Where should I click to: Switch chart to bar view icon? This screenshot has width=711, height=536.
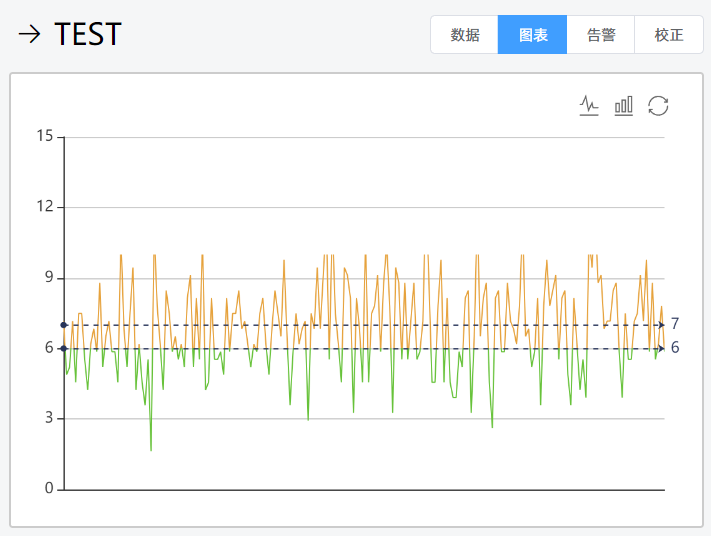[x=624, y=105]
